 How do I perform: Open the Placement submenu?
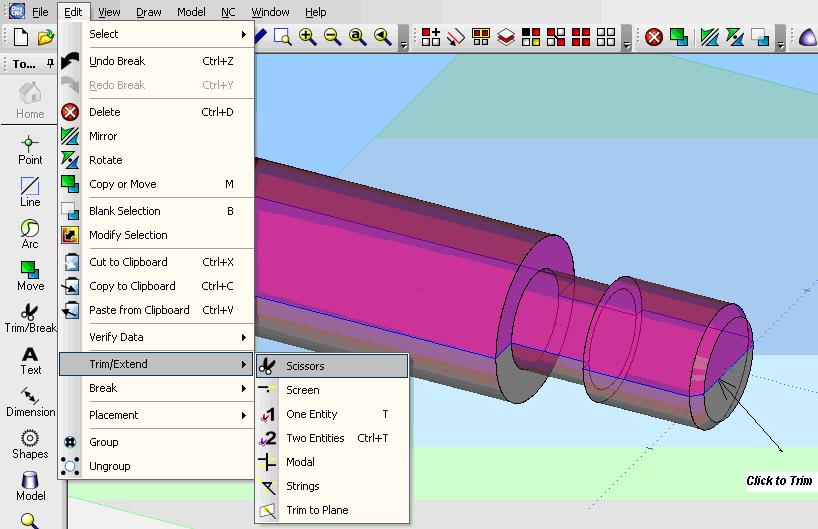[x=165, y=415]
